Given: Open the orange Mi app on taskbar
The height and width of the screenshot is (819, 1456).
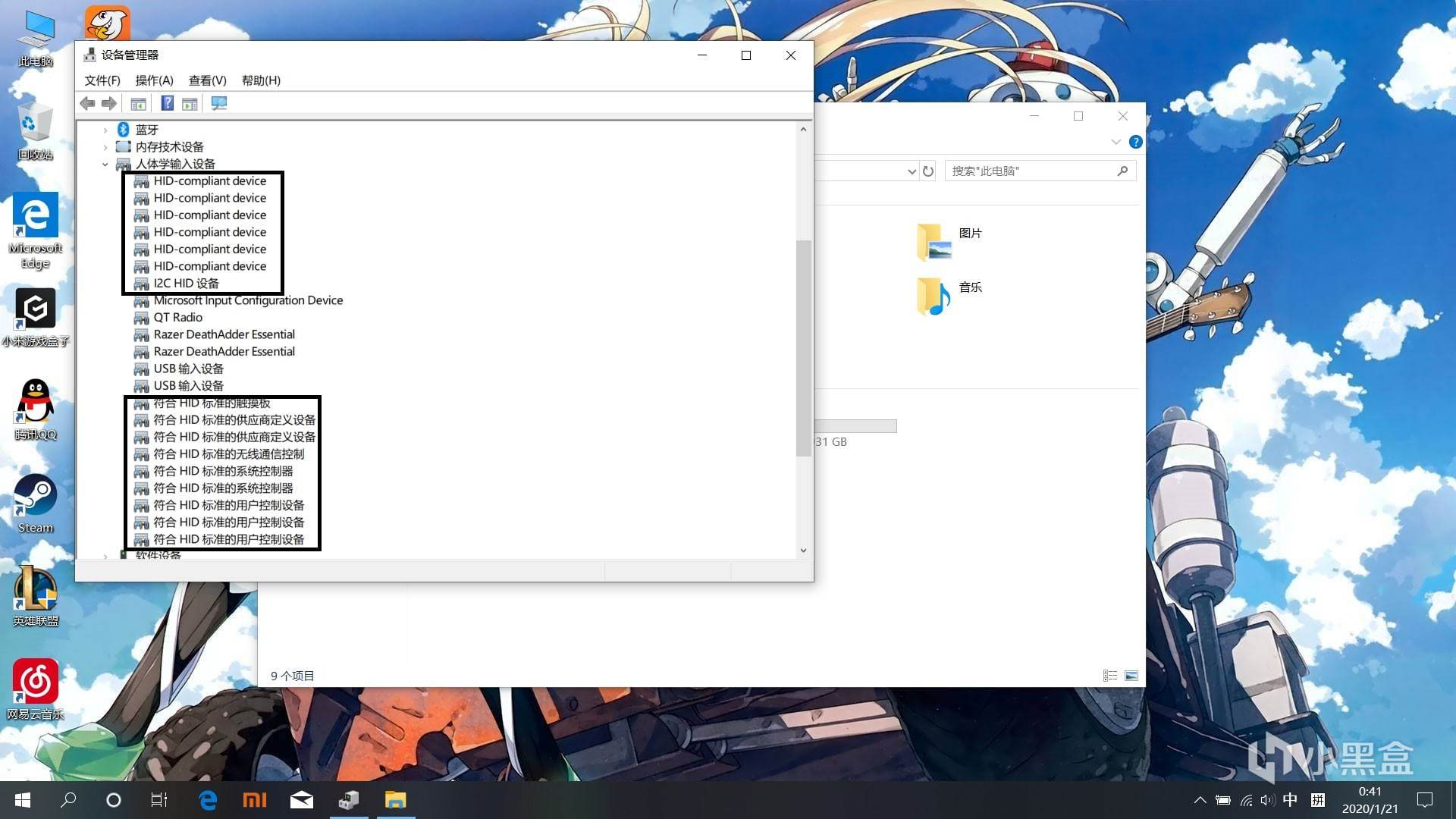Looking at the screenshot, I should pyautogui.click(x=255, y=800).
